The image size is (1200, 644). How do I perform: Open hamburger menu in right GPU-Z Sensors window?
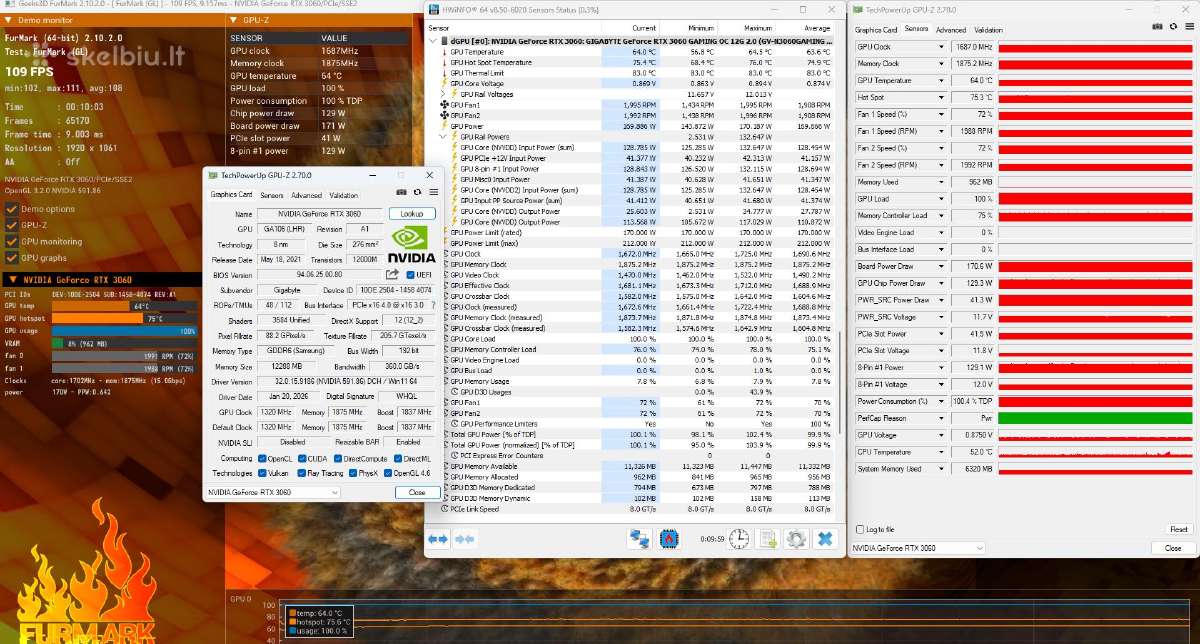click(1190, 27)
